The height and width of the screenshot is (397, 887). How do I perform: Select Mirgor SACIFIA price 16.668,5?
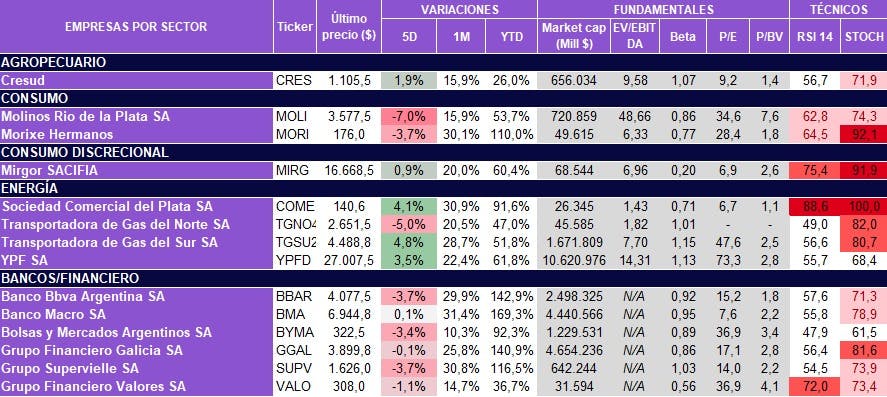coord(348,170)
